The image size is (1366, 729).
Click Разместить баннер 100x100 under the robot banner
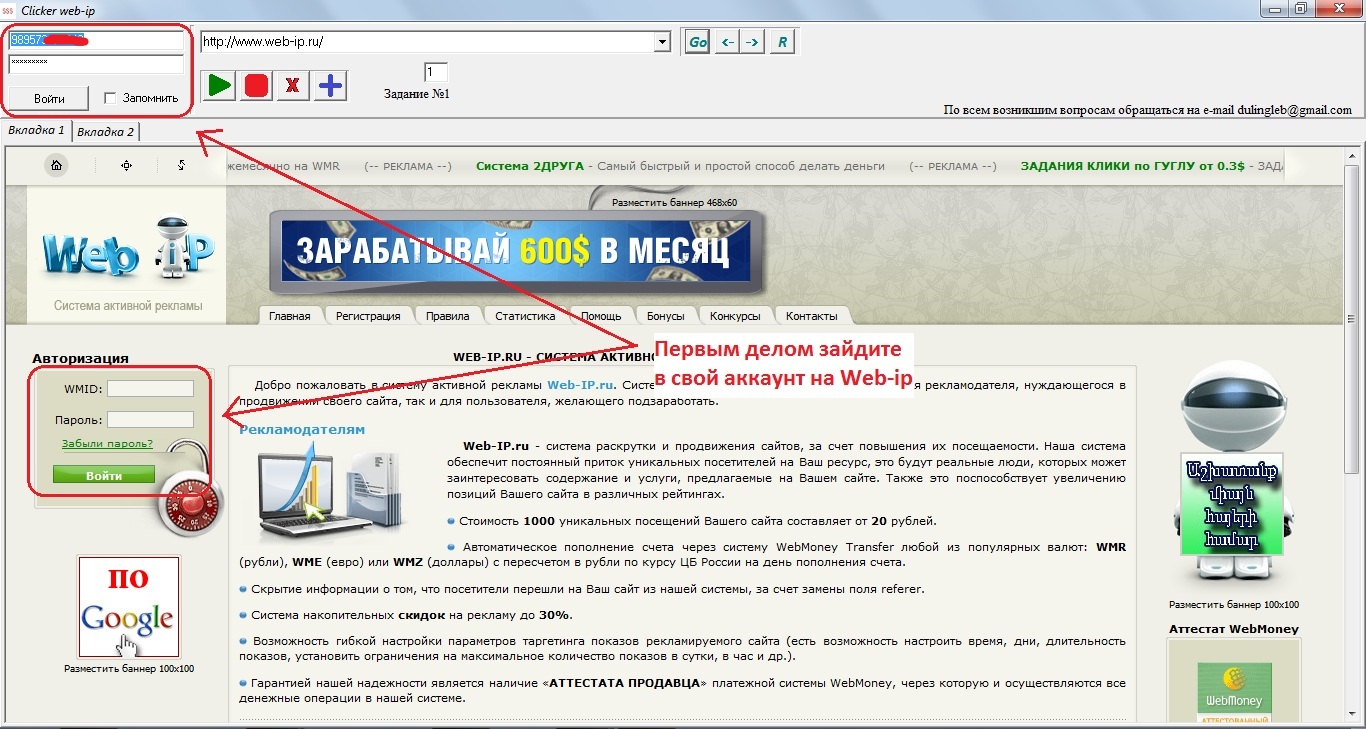[1234, 605]
